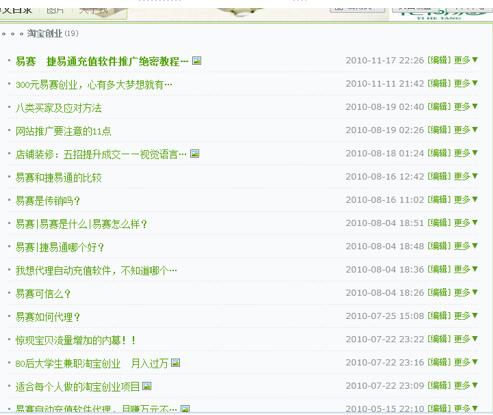
Task: Click 编辑 for post dated 2010-11-11 21:42
Action: (439, 83)
